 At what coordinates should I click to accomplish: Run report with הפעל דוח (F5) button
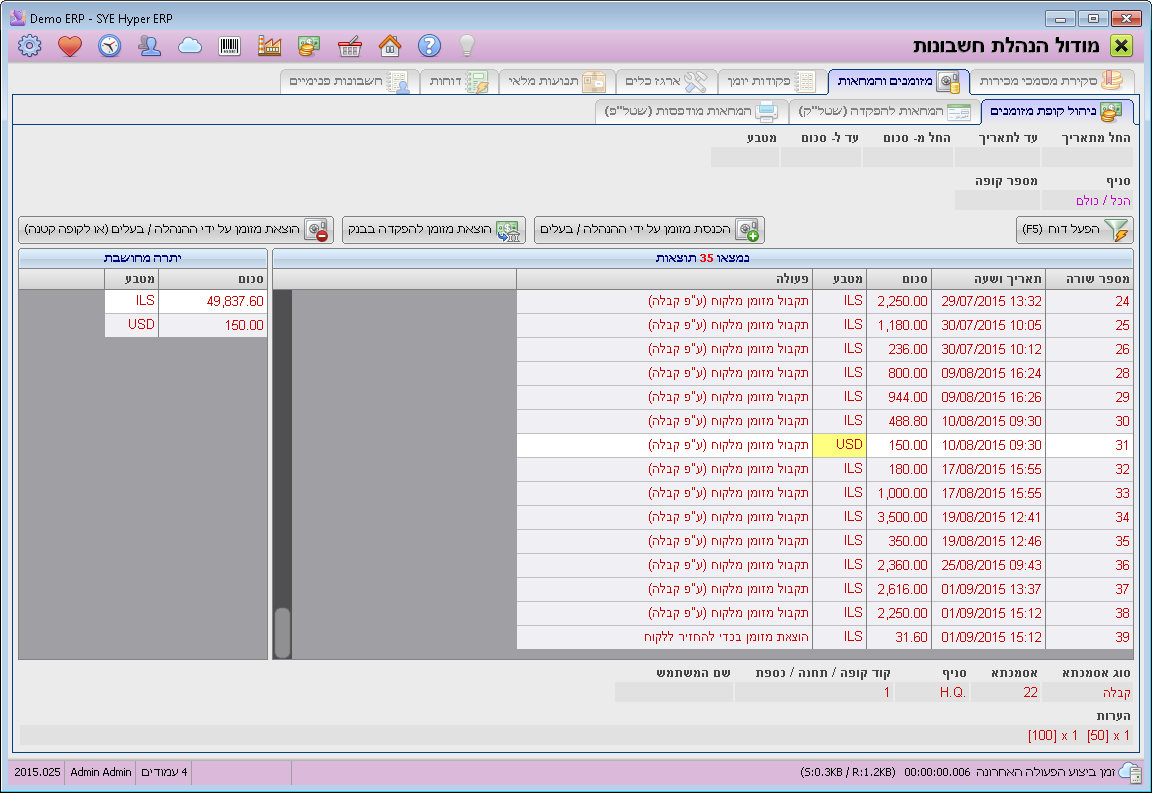point(1076,230)
